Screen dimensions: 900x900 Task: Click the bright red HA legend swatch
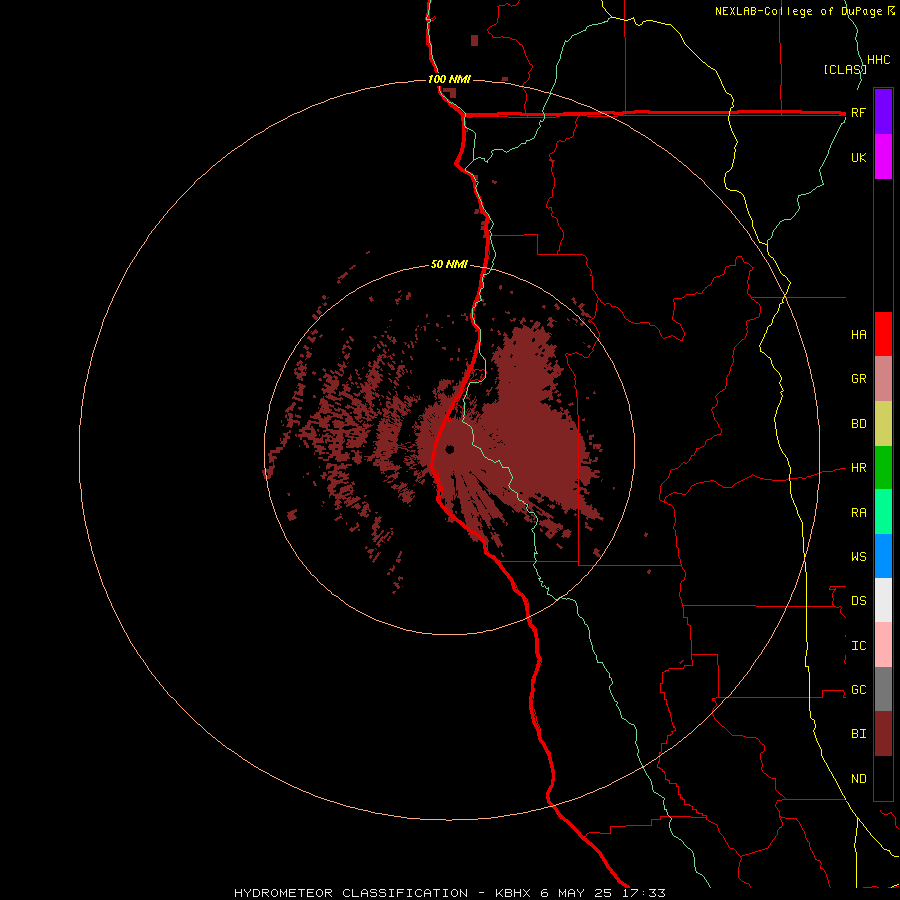pyautogui.click(x=883, y=334)
